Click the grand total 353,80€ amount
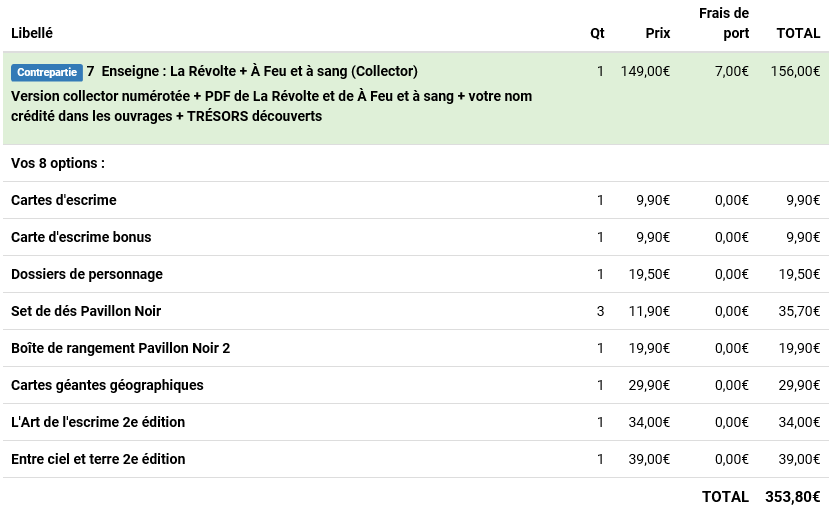 792,496
